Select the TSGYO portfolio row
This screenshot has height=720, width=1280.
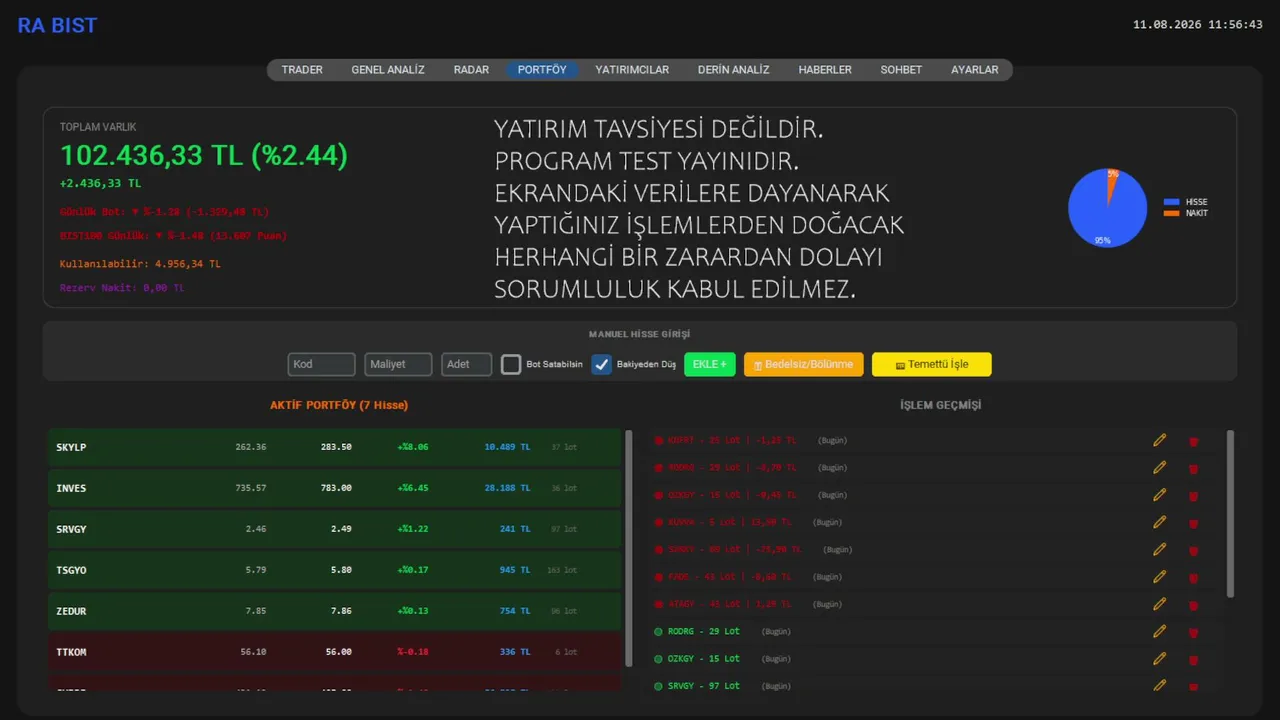pos(335,570)
